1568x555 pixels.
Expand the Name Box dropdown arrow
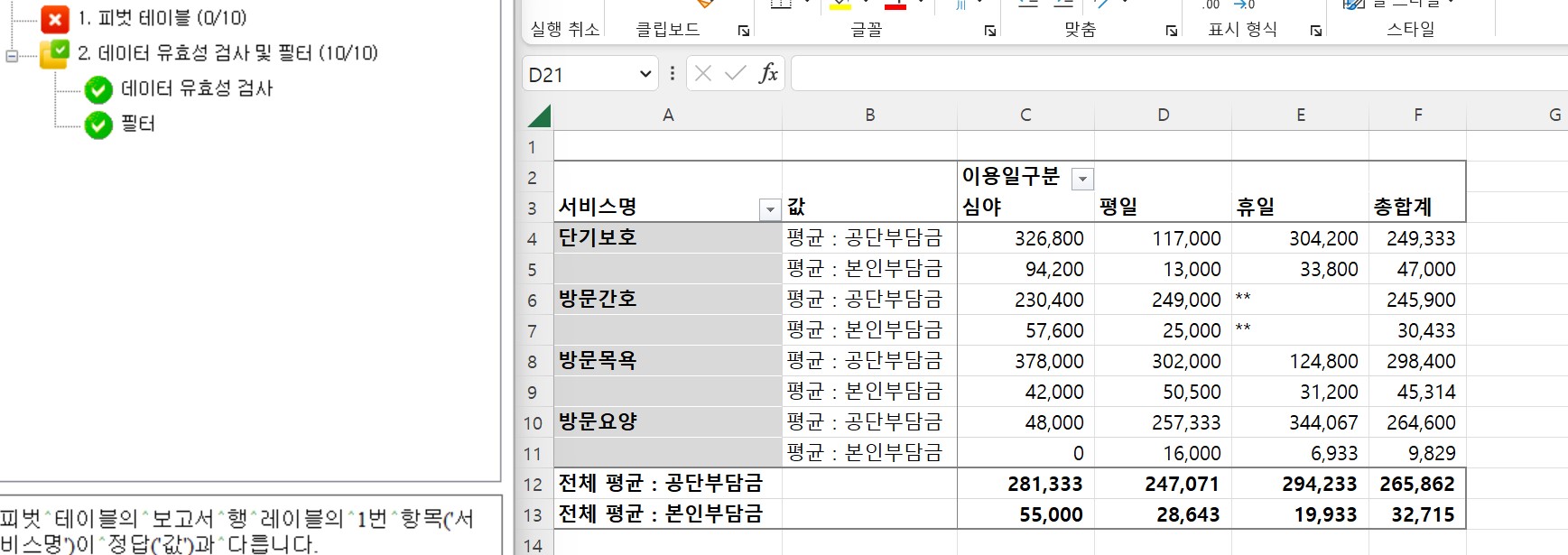click(645, 74)
